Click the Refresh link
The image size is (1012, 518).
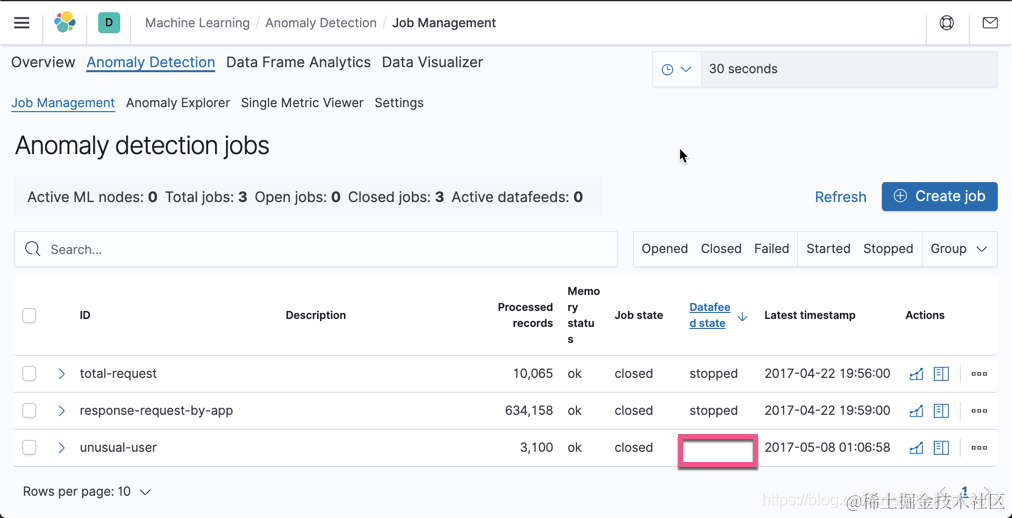840,197
